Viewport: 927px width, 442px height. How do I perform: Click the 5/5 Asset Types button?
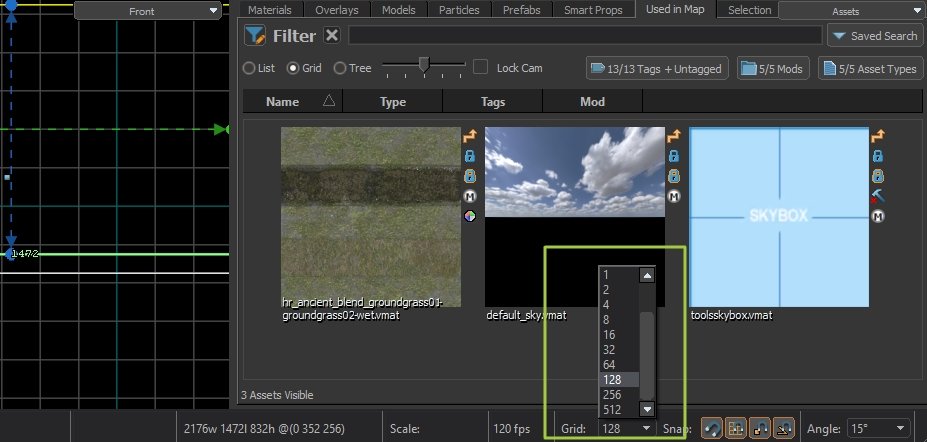pyautogui.click(x=870, y=69)
